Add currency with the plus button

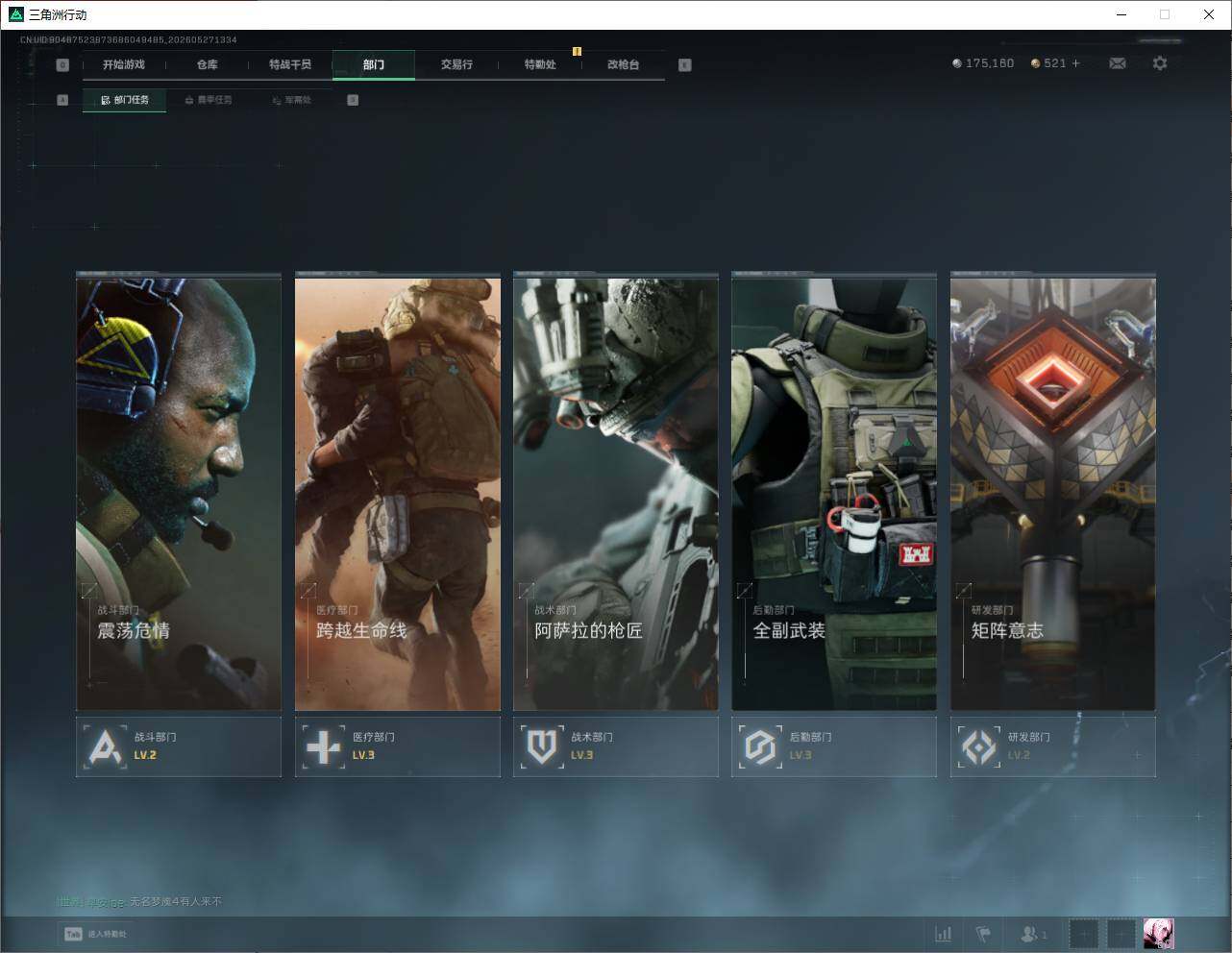tap(1075, 63)
